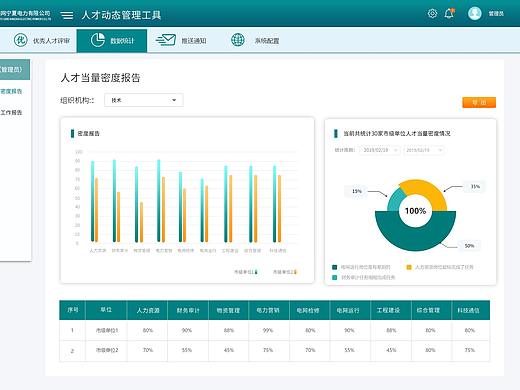
Task: Open the first 统计周期 date dropdown
Action: [379, 150]
